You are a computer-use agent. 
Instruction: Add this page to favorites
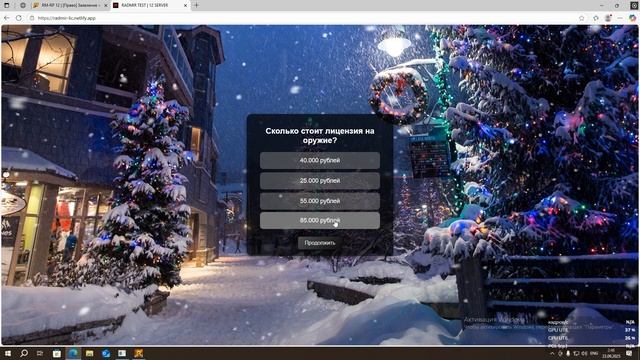coord(582,18)
